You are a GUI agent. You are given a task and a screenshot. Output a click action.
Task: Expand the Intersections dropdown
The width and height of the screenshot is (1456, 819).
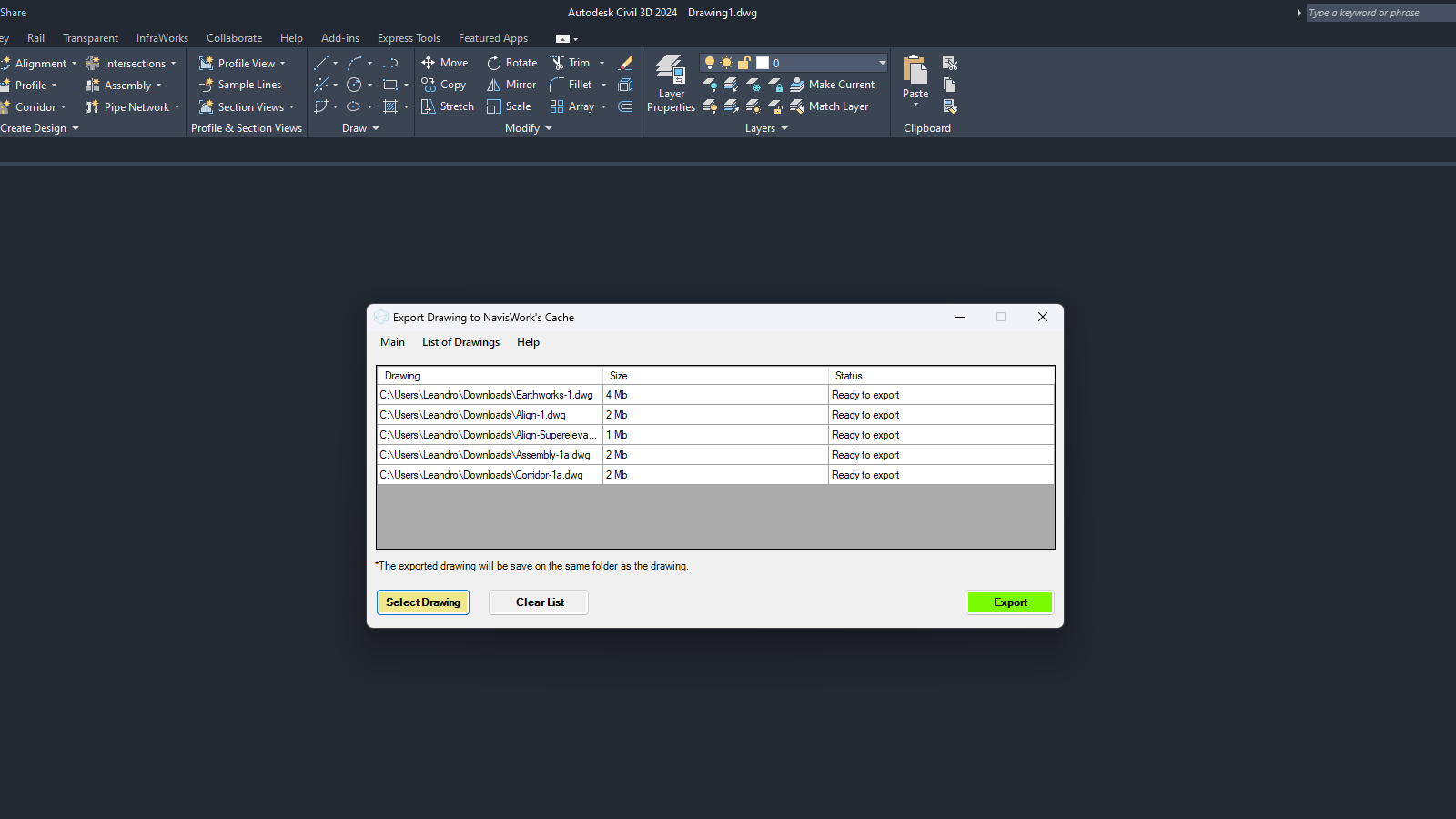pos(173,64)
